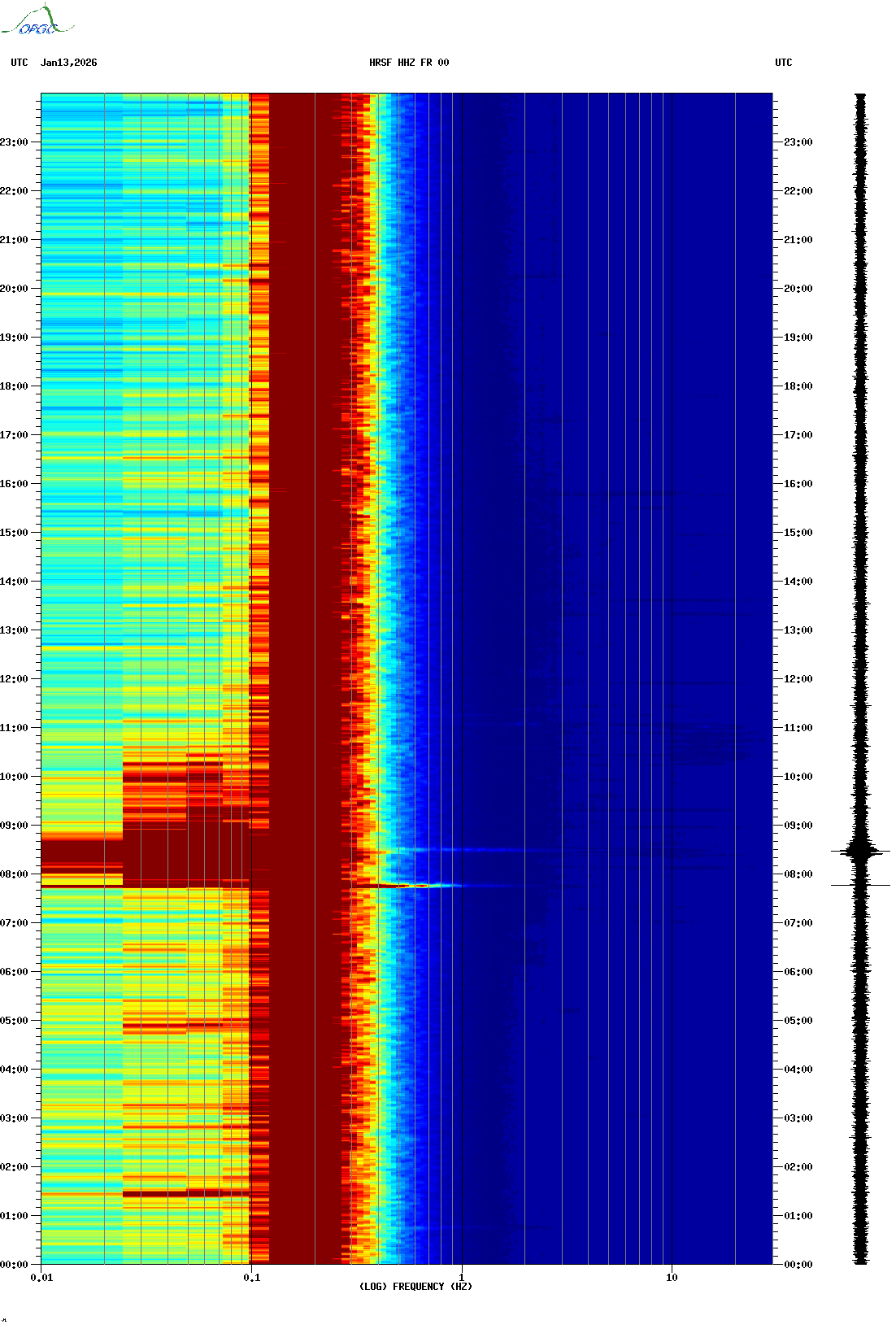Click the large waveform burst near 08:30 on the seismogram trace
Viewport: 896px width, 1329px height.
click(x=860, y=852)
